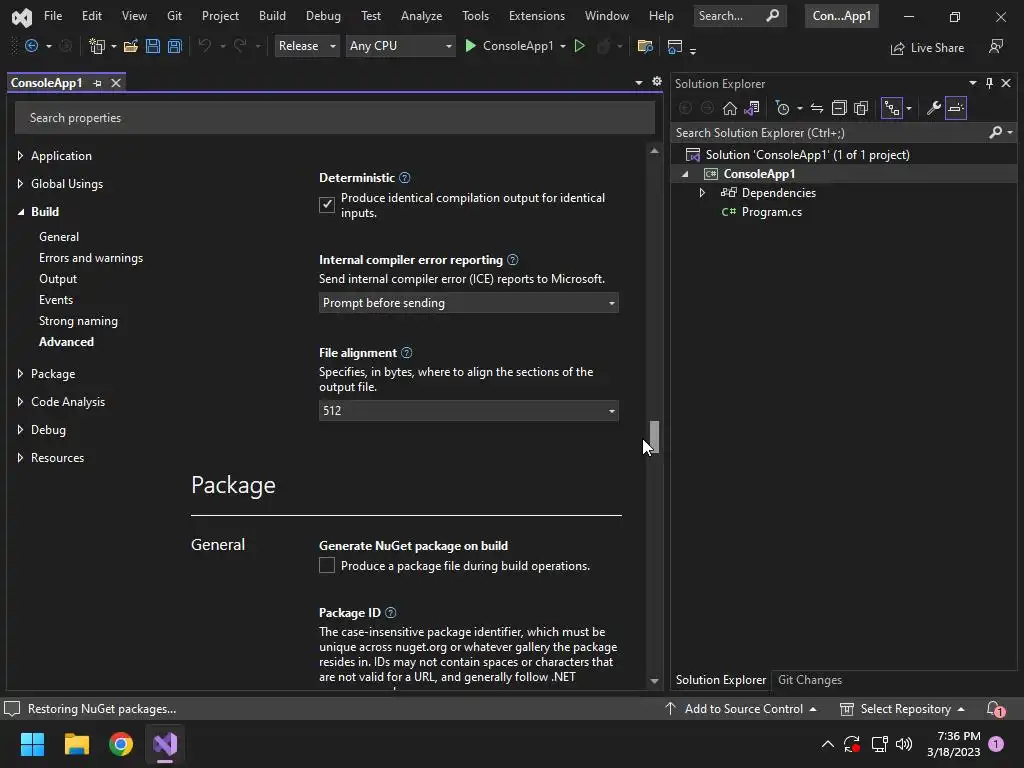Click the Collapse All icon in Solution Explorer
1024x768 pixels.
[x=839, y=108]
